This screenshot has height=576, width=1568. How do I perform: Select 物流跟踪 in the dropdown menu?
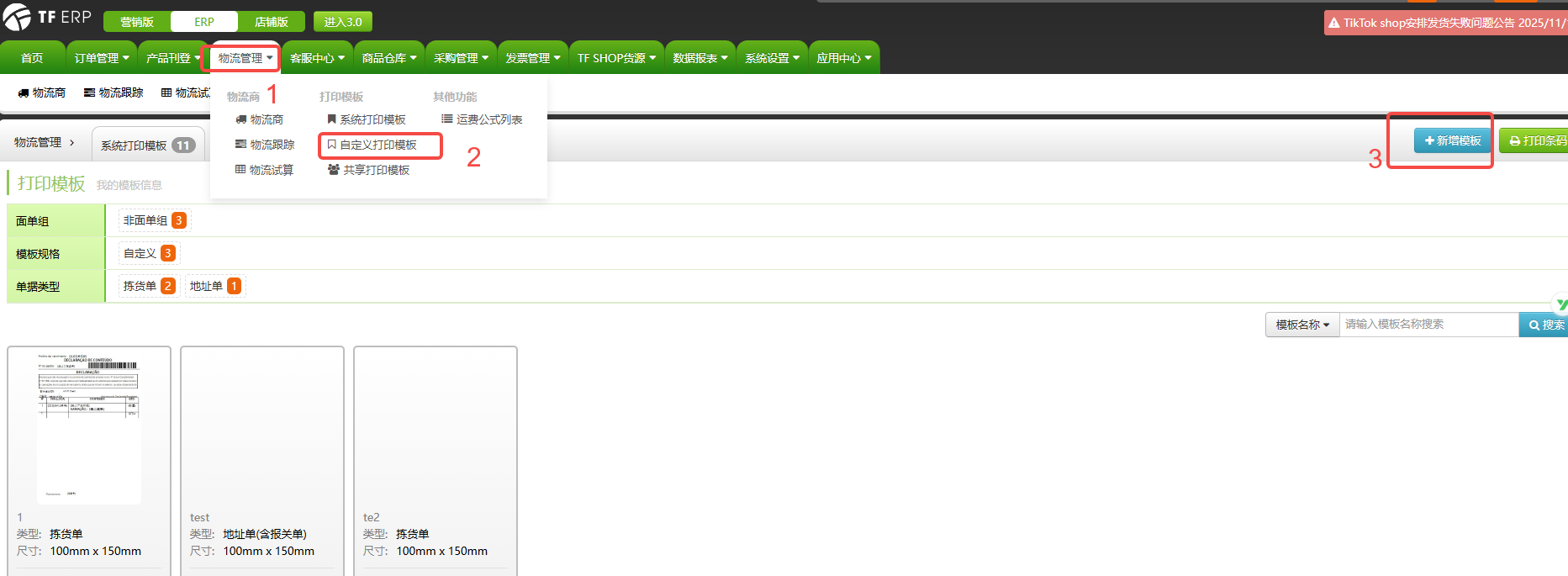point(265,145)
